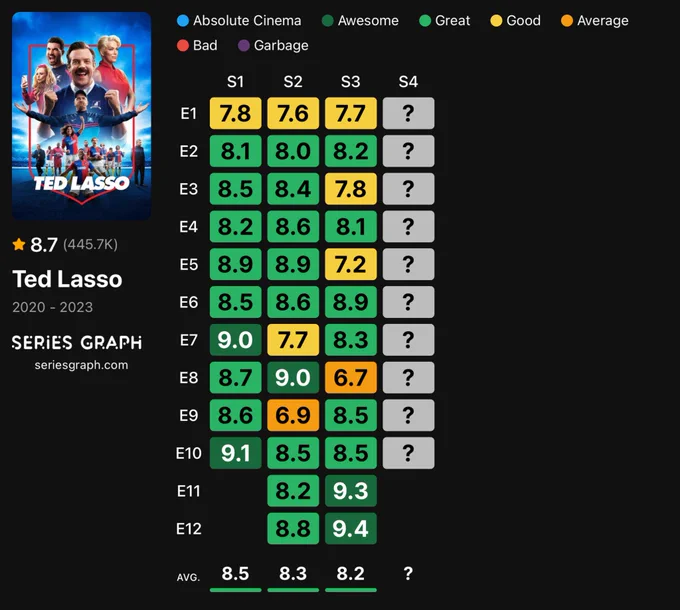Click the dark green Awesome legend dot
Screen dimensions: 680x610
pyautogui.click(x=328, y=20)
